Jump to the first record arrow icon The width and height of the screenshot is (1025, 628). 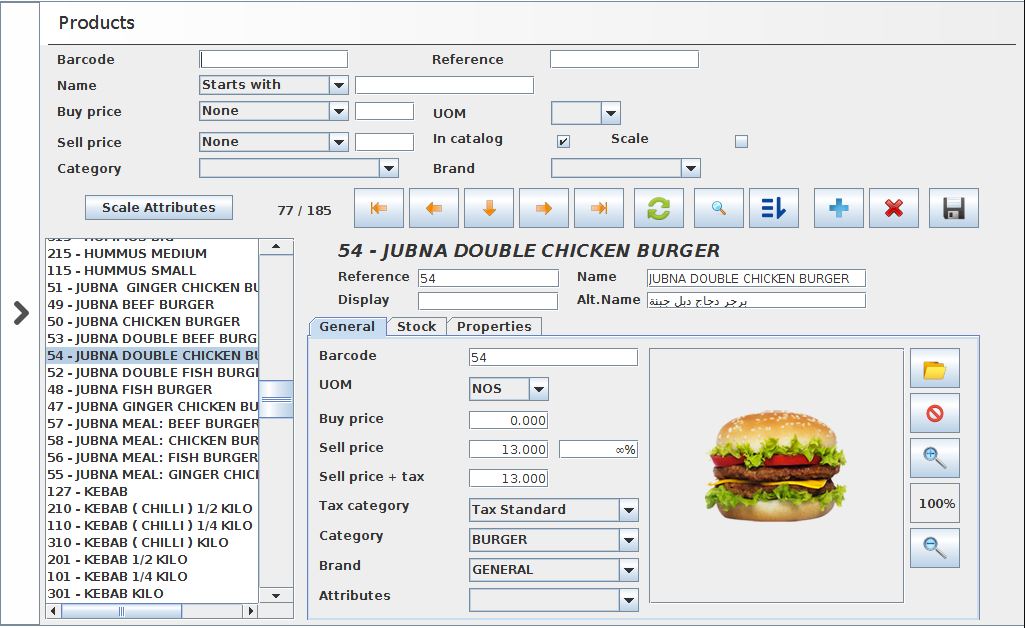coord(379,208)
